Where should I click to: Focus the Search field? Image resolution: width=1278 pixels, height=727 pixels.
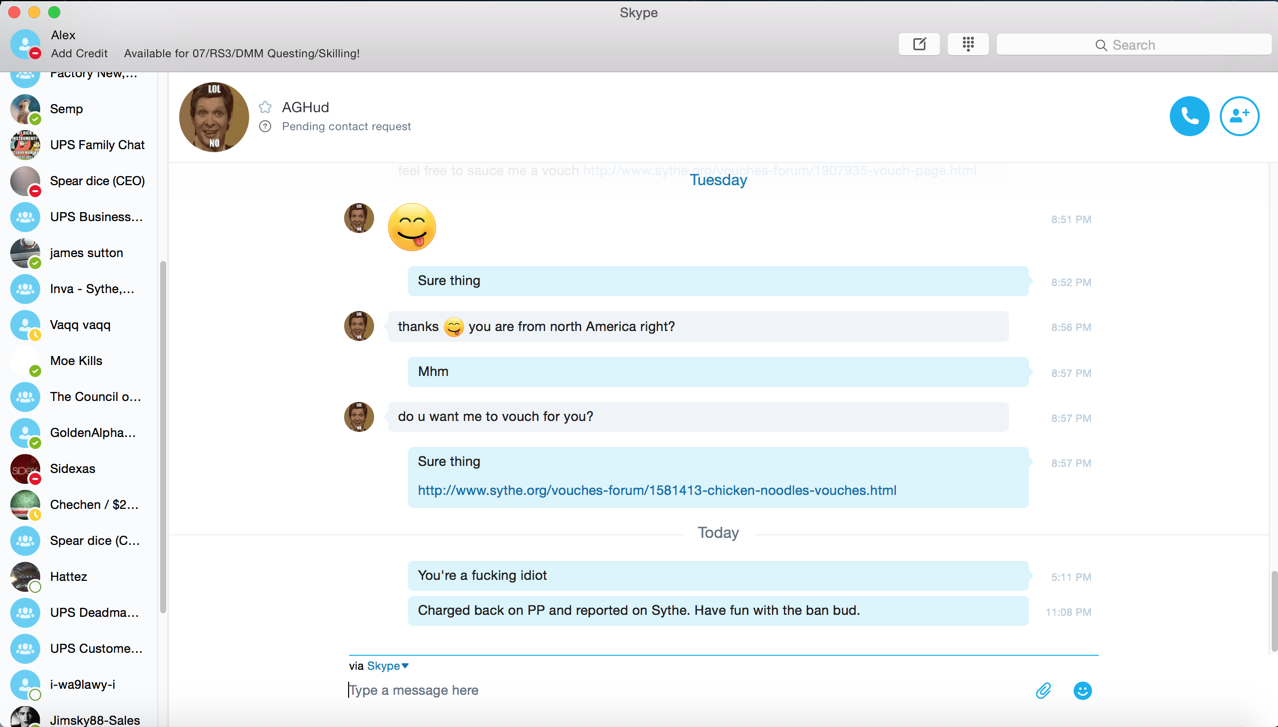(x=1134, y=45)
